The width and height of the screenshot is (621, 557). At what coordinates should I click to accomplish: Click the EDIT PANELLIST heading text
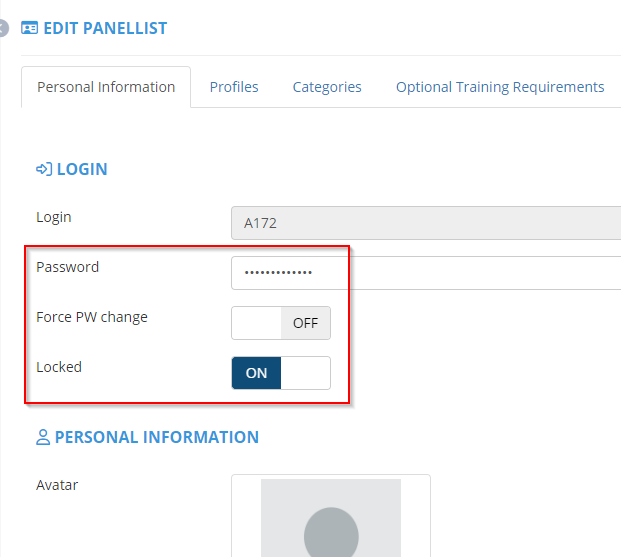pyautogui.click(x=105, y=28)
